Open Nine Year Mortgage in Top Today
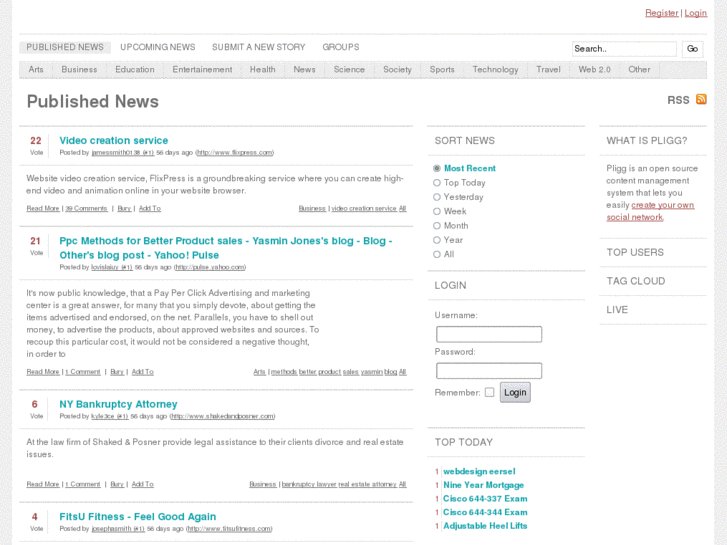Viewport: 727px width, 545px height. (x=484, y=485)
